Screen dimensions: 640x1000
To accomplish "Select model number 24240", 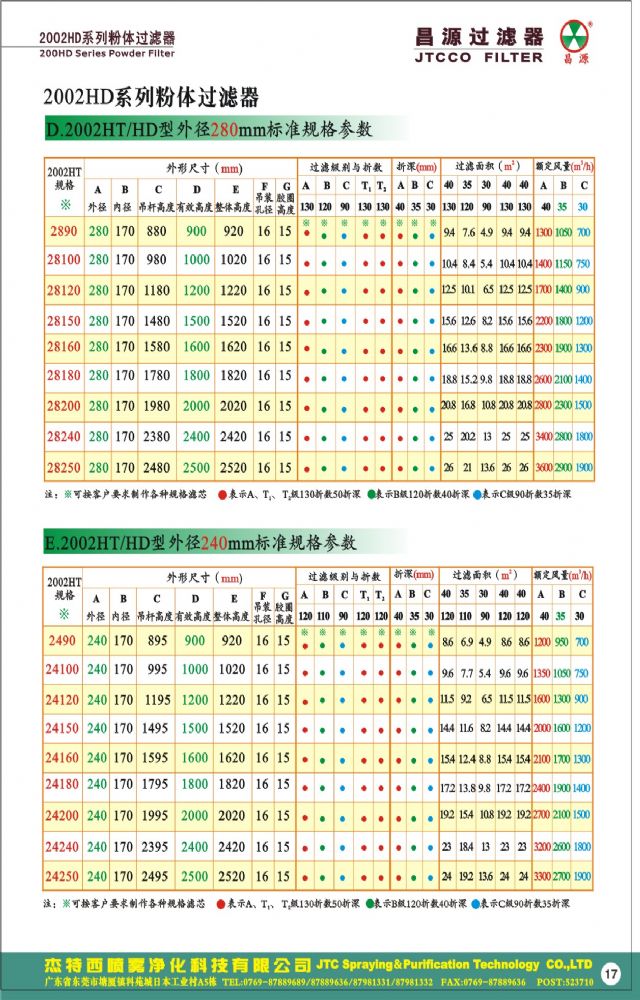I will (62, 847).
